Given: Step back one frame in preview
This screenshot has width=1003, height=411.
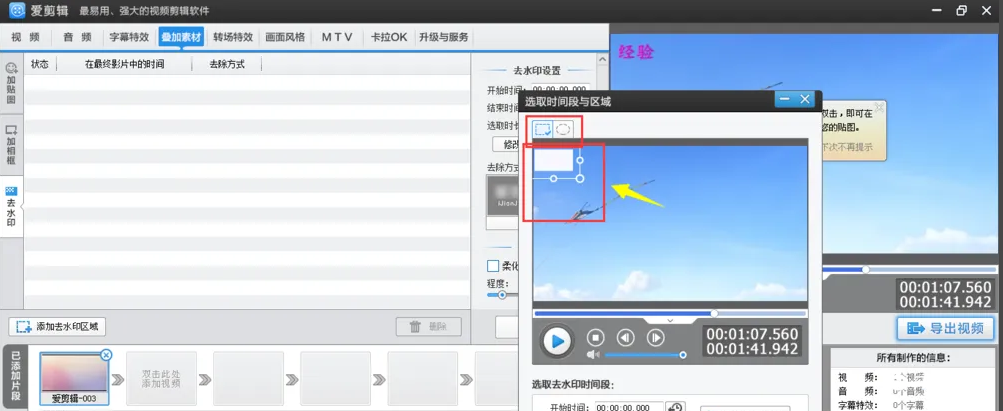Looking at the screenshot, I should [625, 339].
